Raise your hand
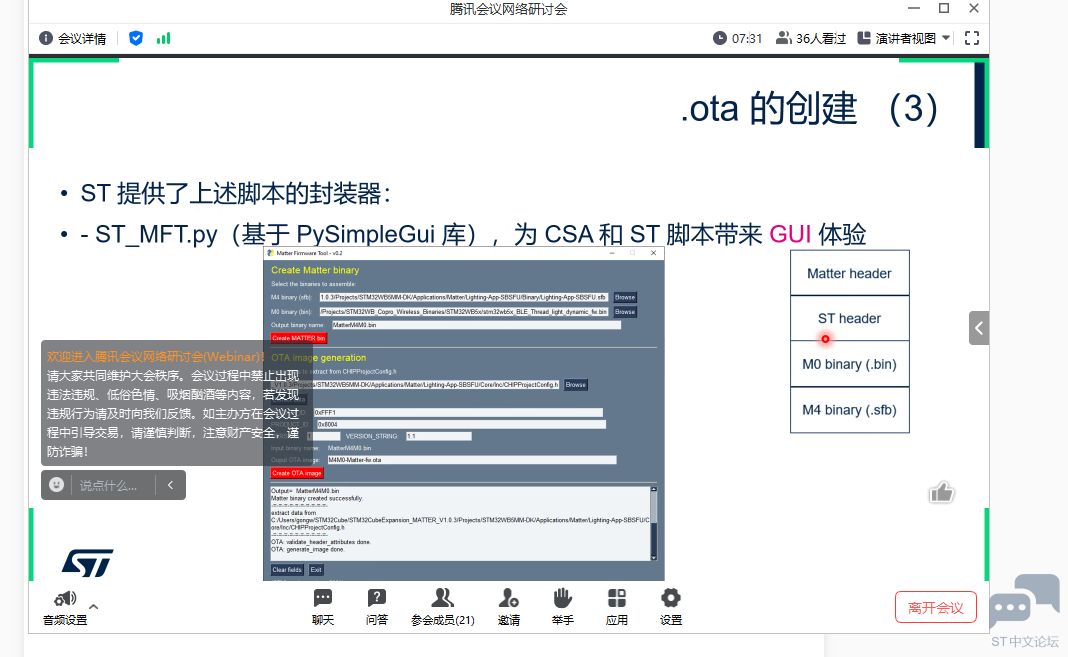This screenshot has width=1068, height=657. [563, 607]
